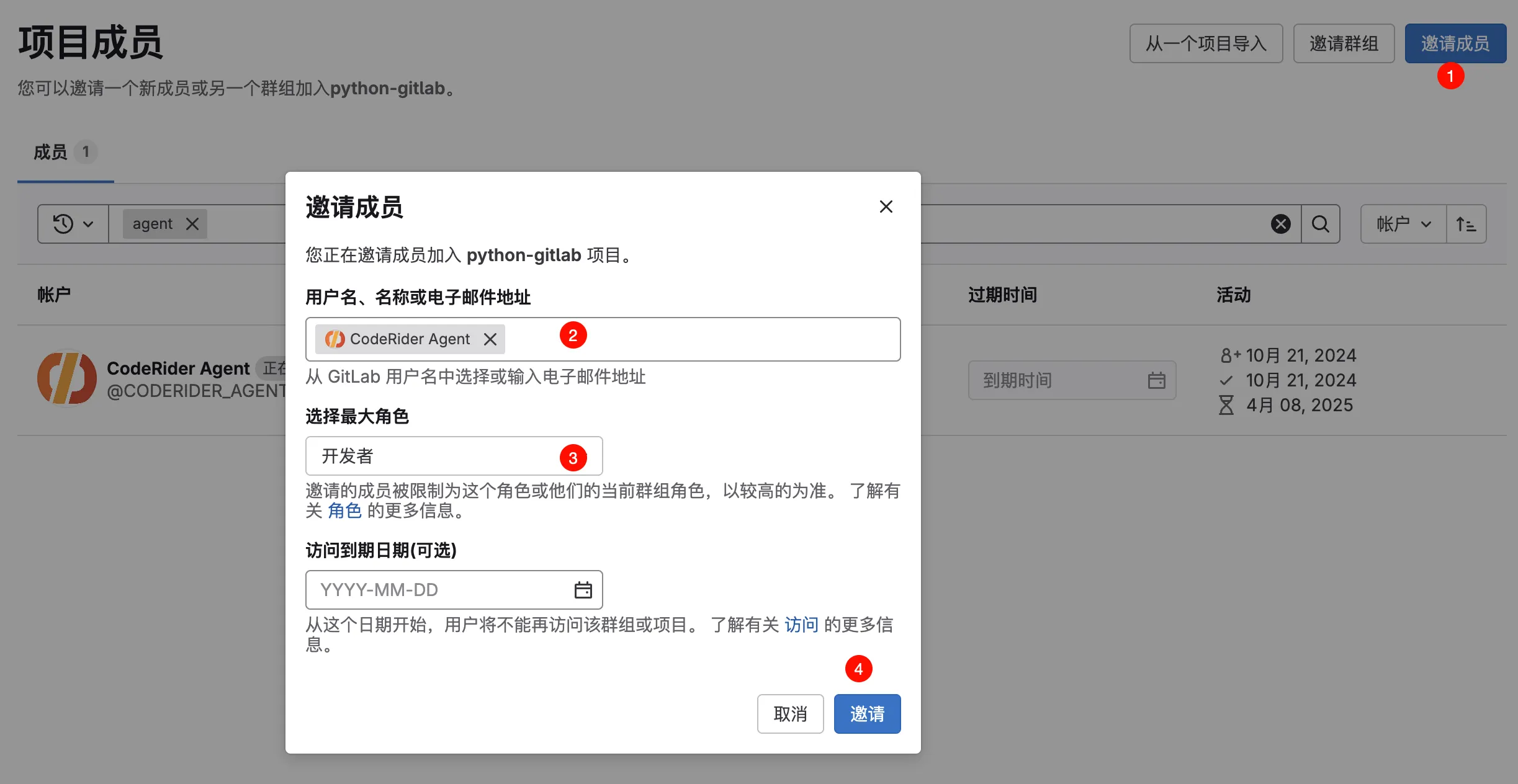The width and height of the screenshot is (1518, 784).
Task: Toggle sort direction ascending/descending
Action: pos(1466,224)
